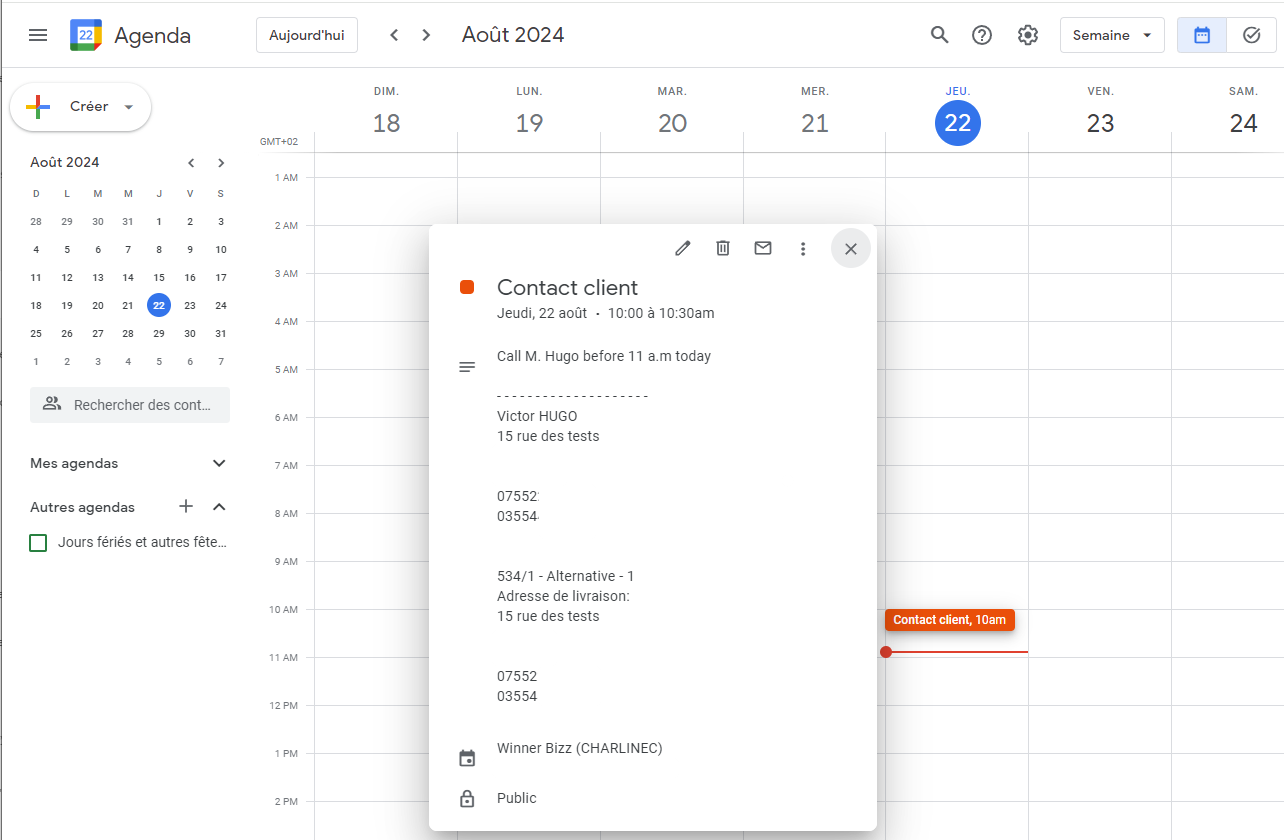Screen dimensions: 1284x840
Task: Jump to today with Aujourd'hui
Action: tap(306, 34)
